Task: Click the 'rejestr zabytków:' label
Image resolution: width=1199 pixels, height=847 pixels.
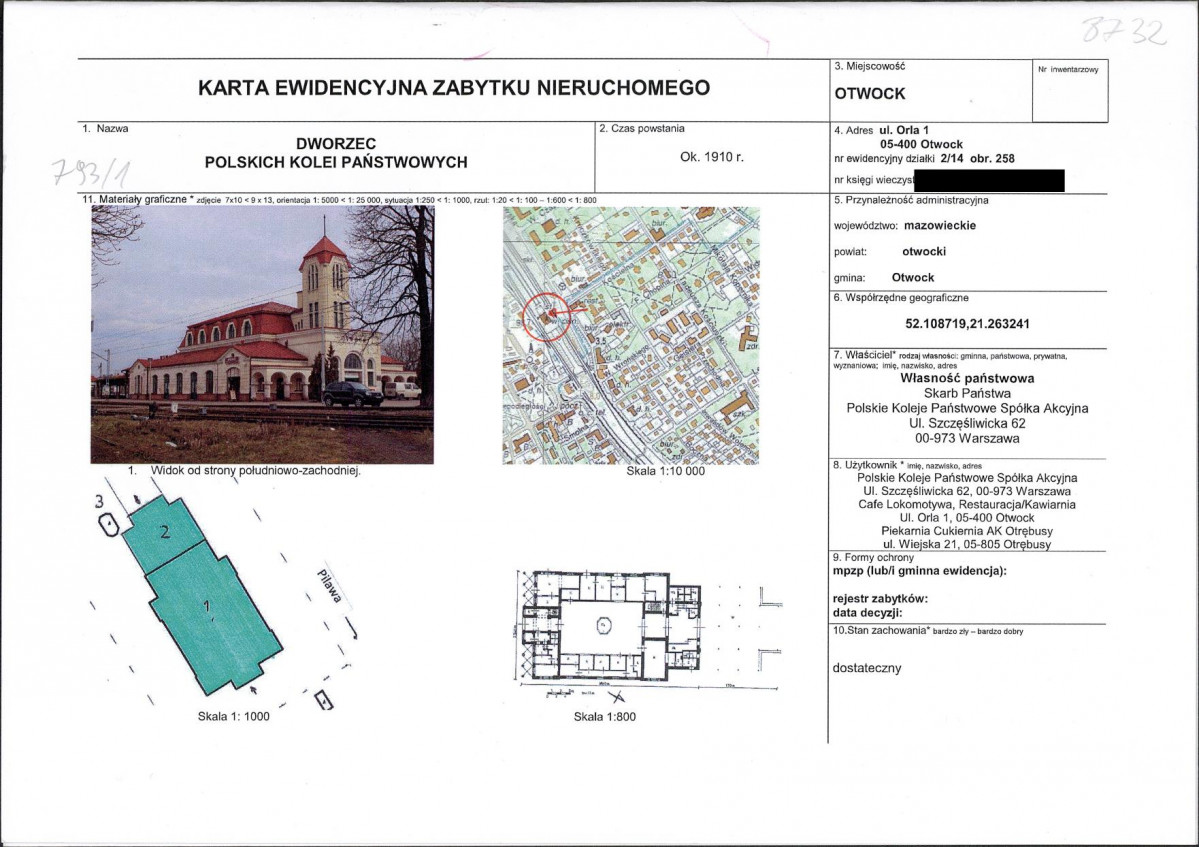Action: 880,599
